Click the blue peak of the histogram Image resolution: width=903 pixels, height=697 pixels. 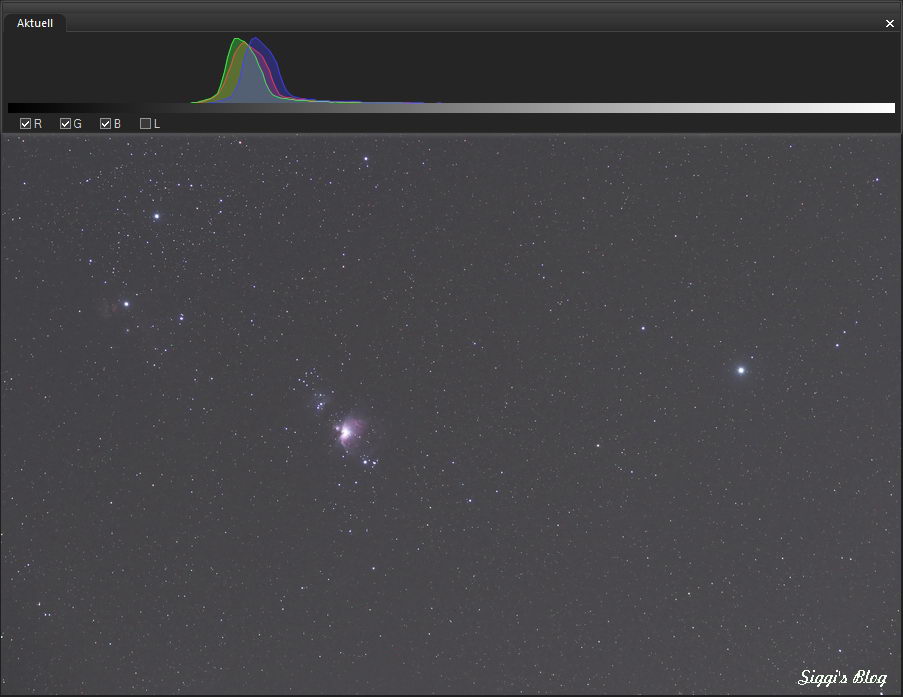(x=258, y=42)
